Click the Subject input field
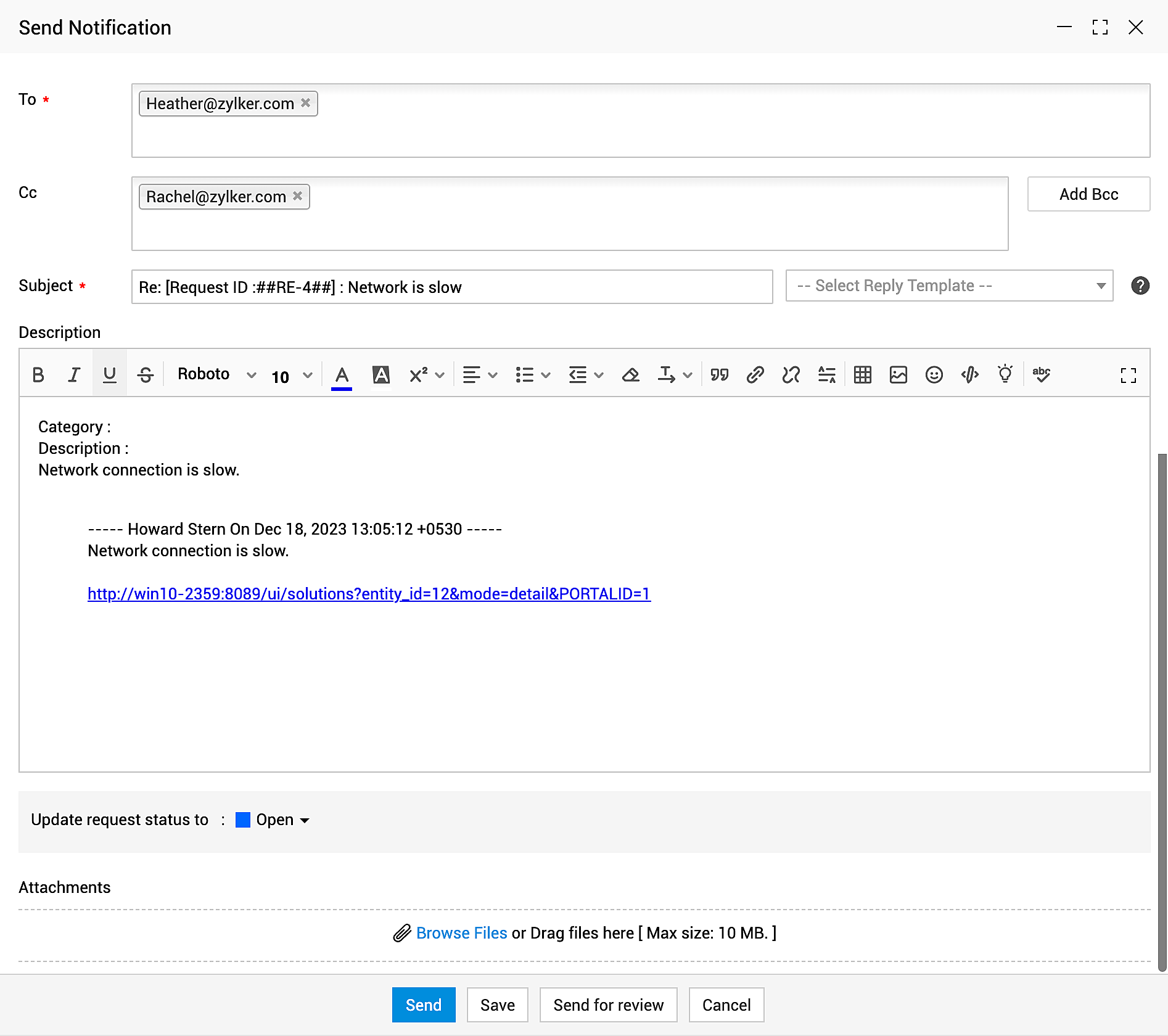 [x=451, y=287]
